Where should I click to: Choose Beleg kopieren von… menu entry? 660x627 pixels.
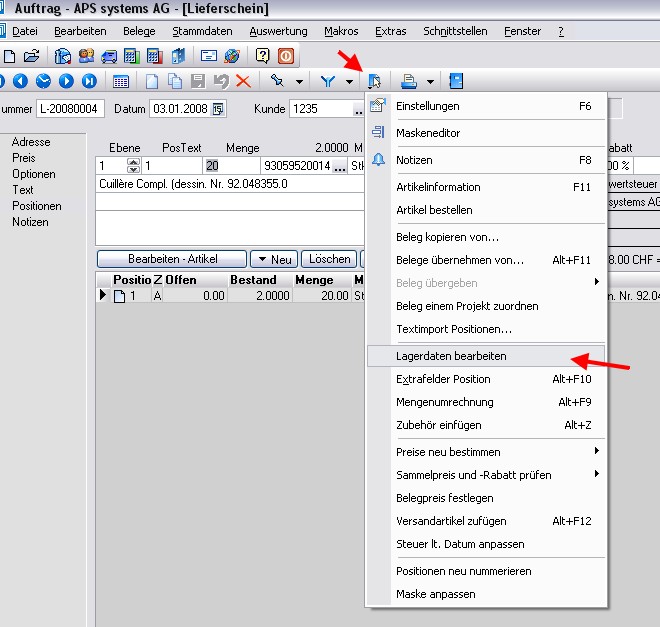[447, 237]
